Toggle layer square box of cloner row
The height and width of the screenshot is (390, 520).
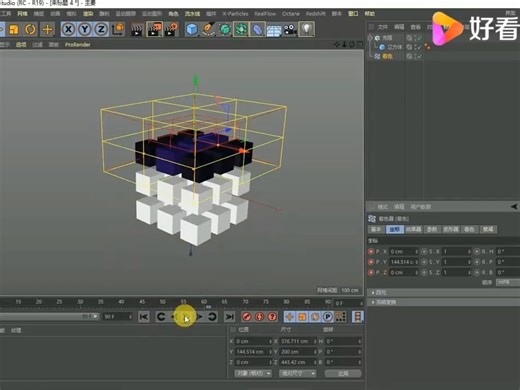coord(409,38)
